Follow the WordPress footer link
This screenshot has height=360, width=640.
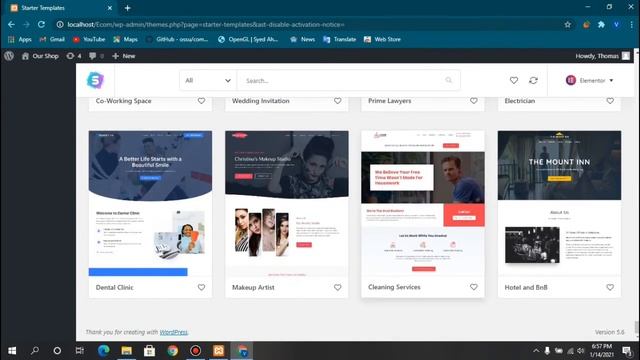(x=173, y=332)
